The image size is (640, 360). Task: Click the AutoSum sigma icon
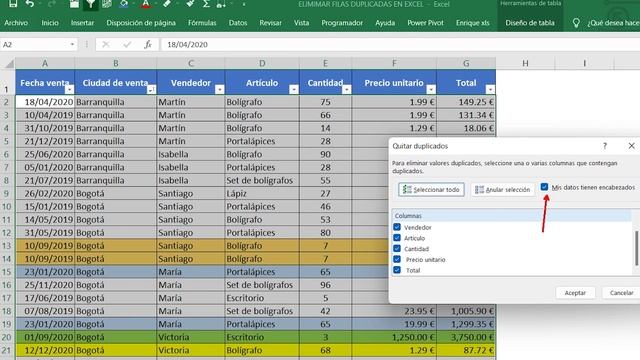click(x=207, y=4)
